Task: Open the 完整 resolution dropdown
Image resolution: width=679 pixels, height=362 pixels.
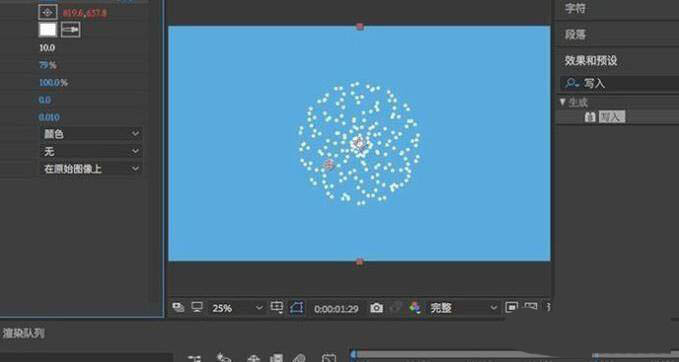Action: (x=463, y=308)
